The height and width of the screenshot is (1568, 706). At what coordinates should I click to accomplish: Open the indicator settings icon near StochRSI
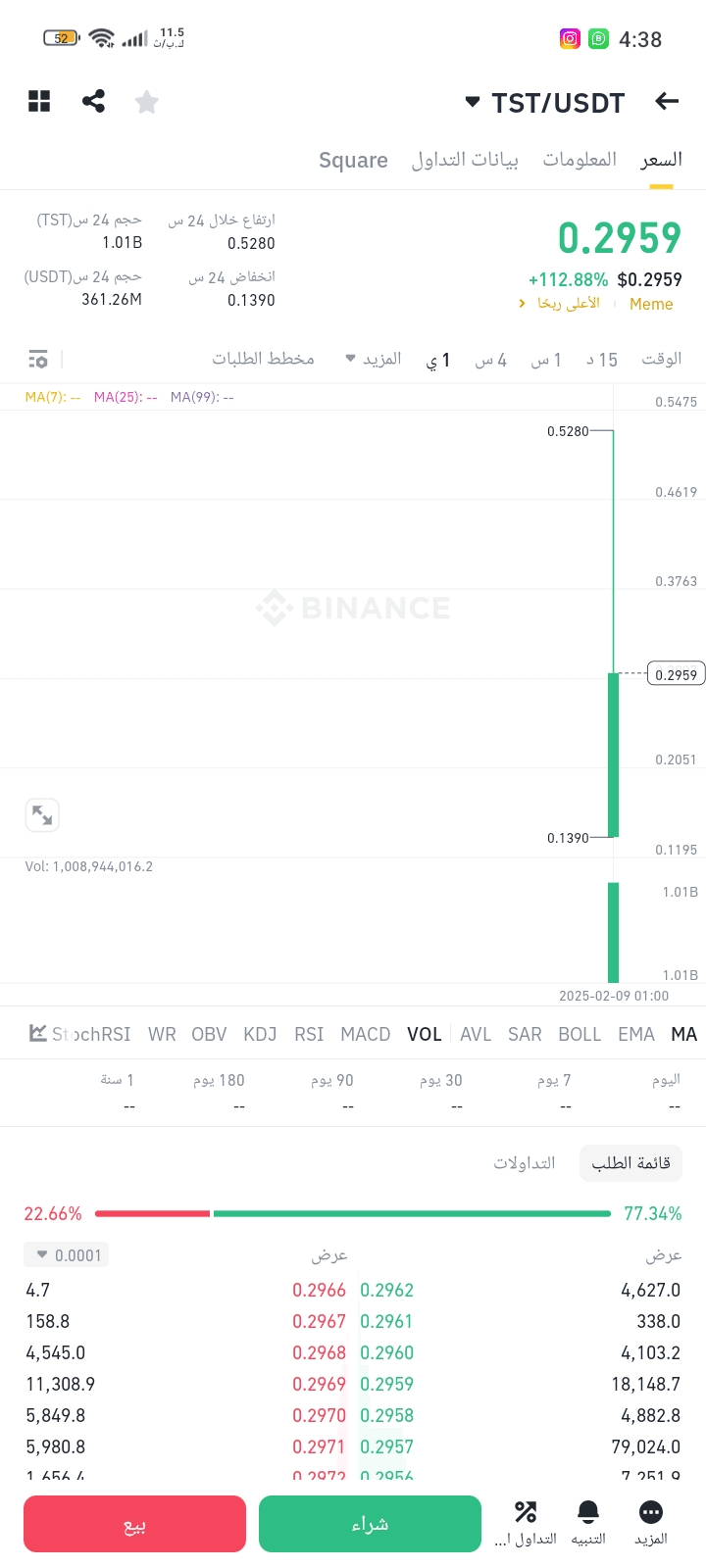click(x=38, y=1033)
